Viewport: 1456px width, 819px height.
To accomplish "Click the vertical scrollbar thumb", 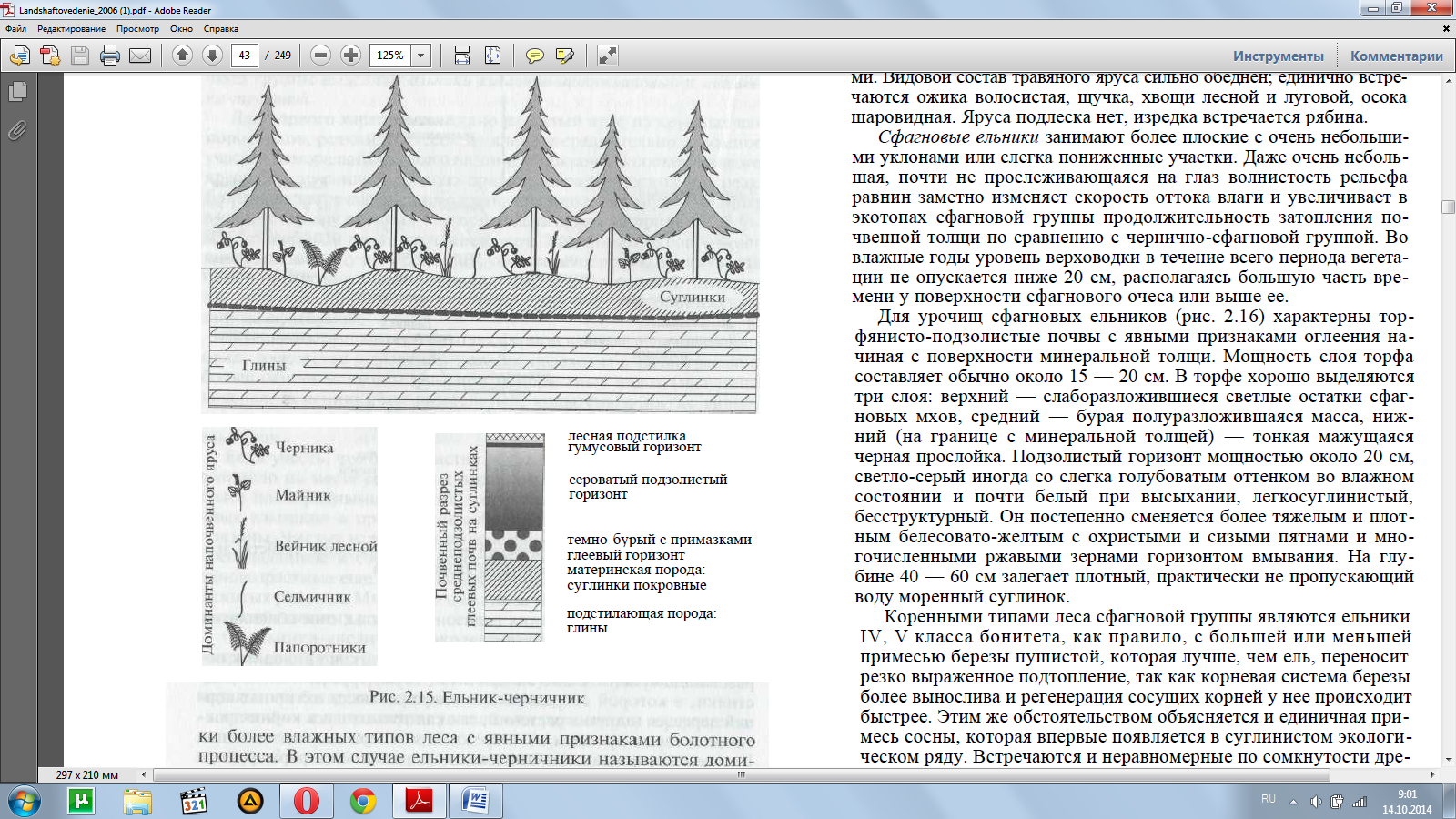I will click(x=1448, y=207).
